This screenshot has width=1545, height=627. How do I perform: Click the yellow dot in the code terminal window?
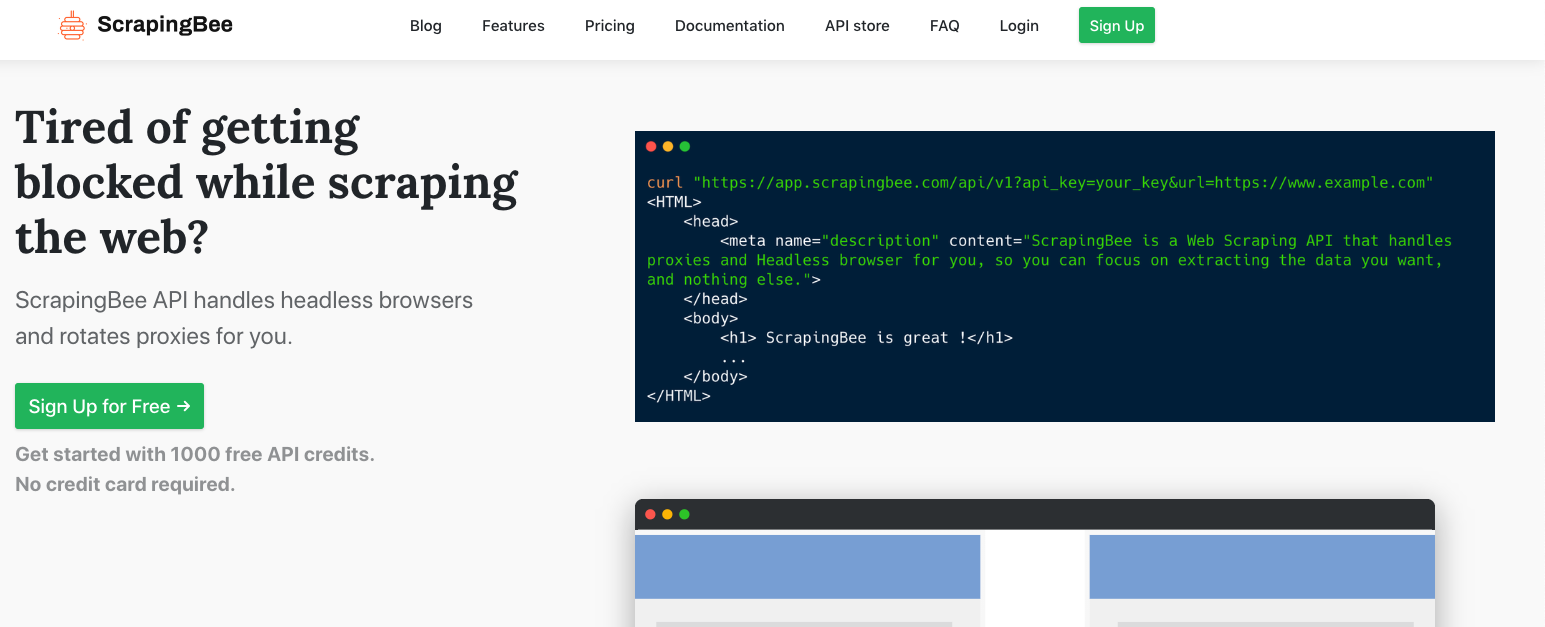(x=668, y=147)
